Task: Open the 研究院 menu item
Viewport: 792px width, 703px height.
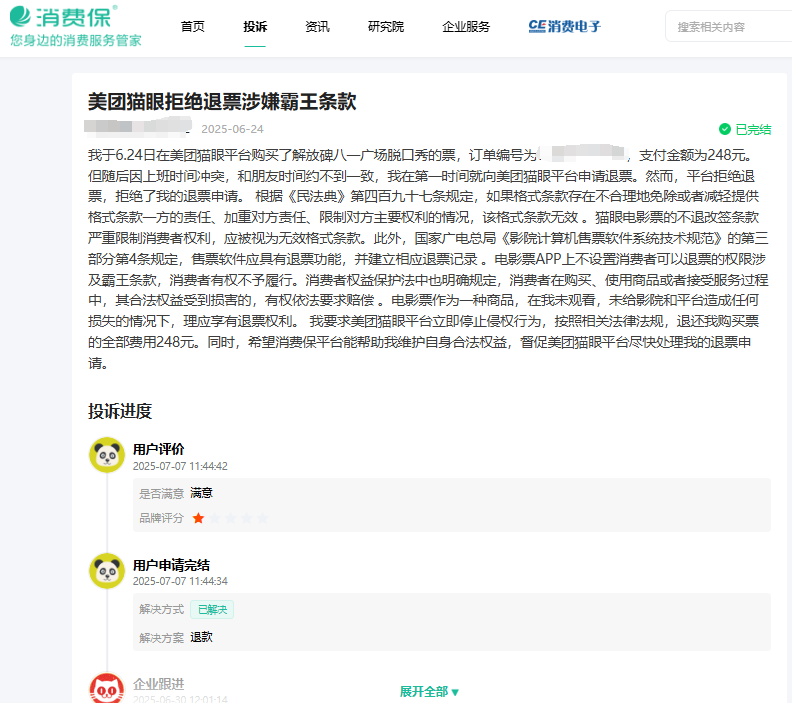Action: 386,27
